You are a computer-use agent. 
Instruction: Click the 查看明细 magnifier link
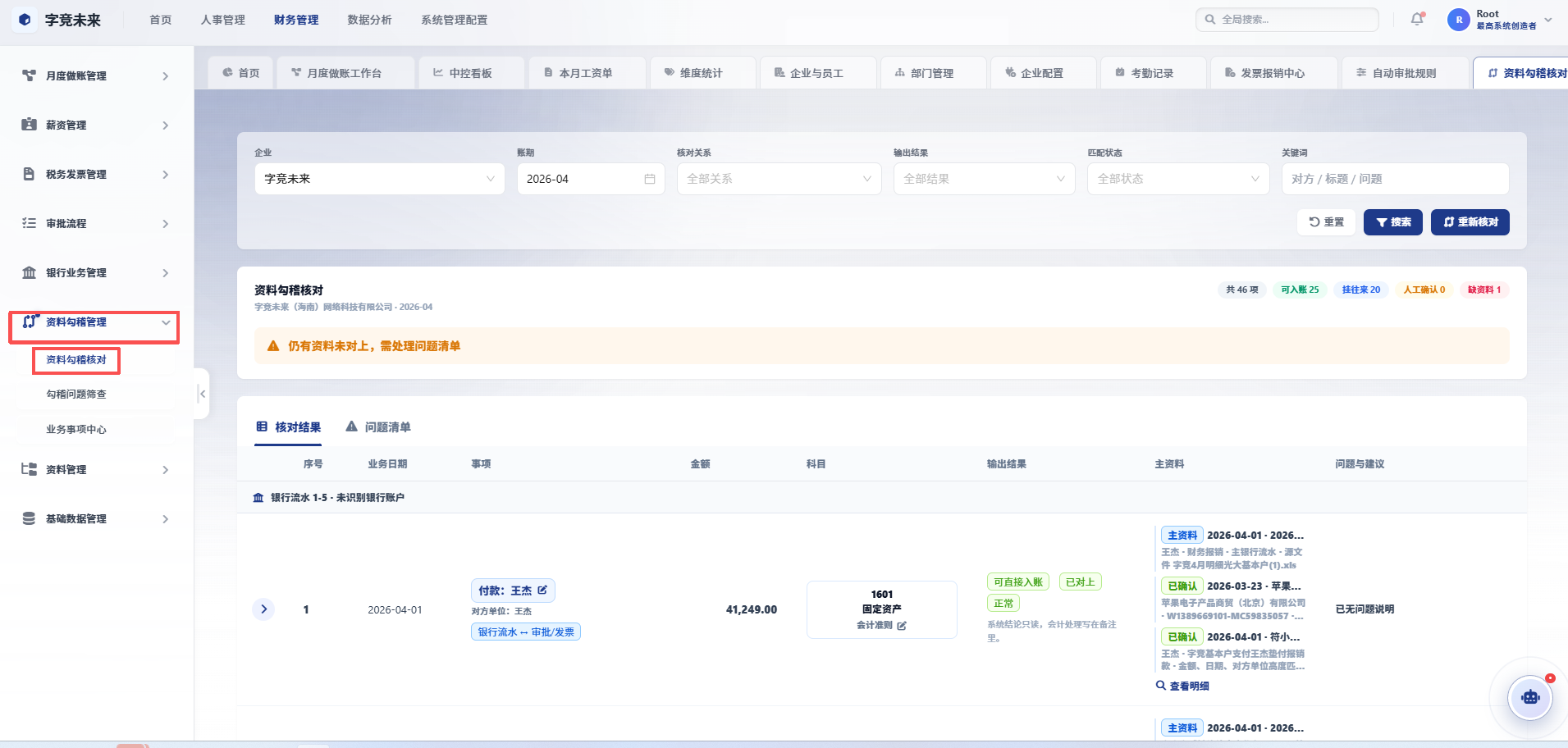1182,686
